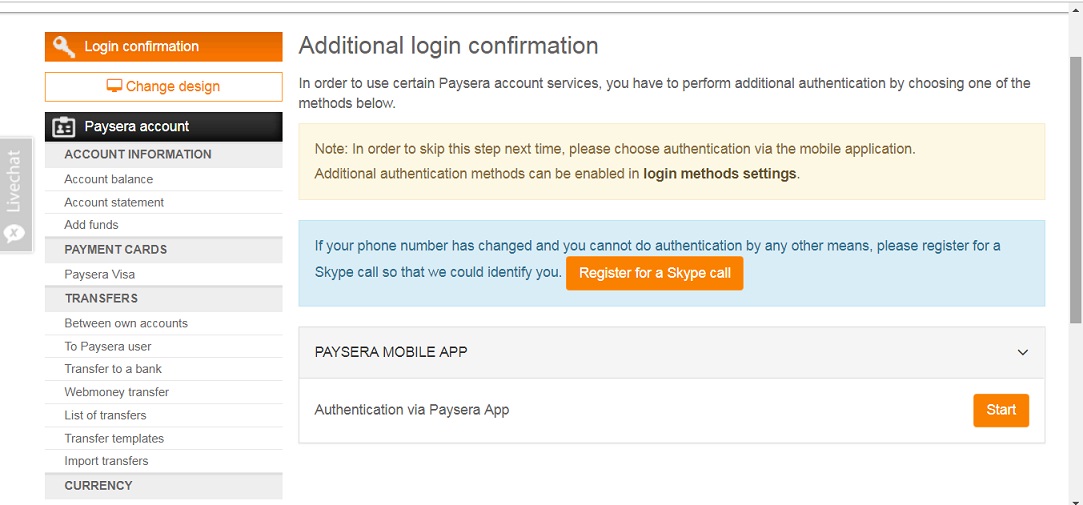Image resolution: width=1083 pixels, height=505 pixels.
Task: Open Paysera Visa payment card page
Action: click(99, 275)
